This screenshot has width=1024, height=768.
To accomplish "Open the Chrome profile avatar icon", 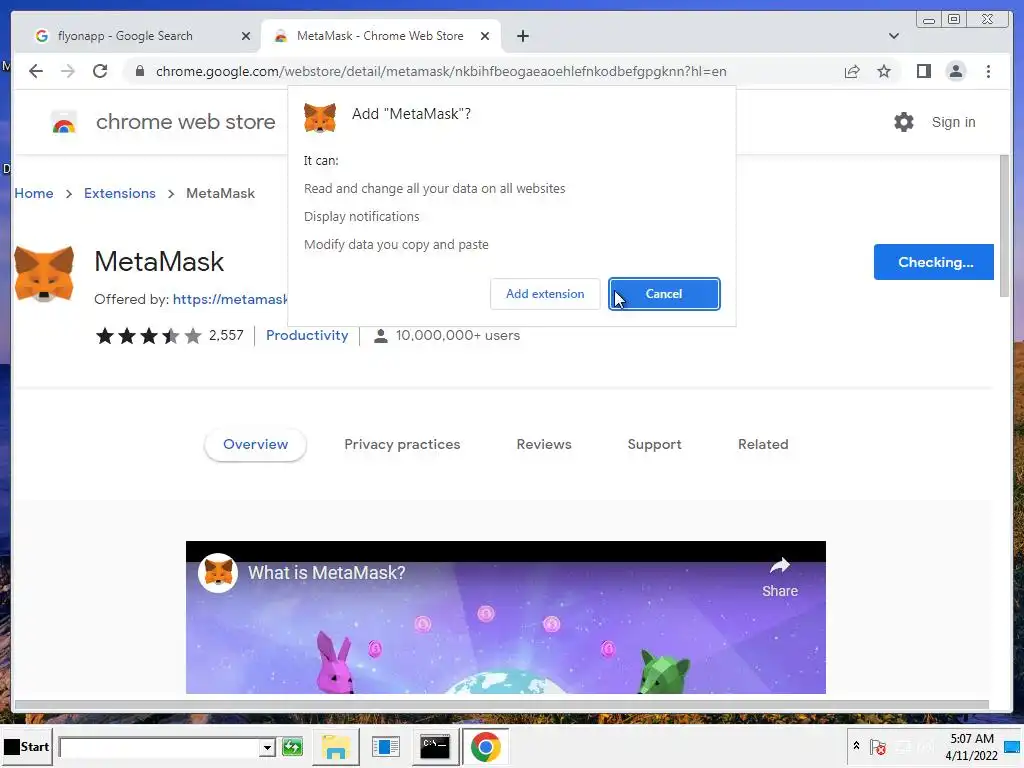I will (x=956, y=71).
